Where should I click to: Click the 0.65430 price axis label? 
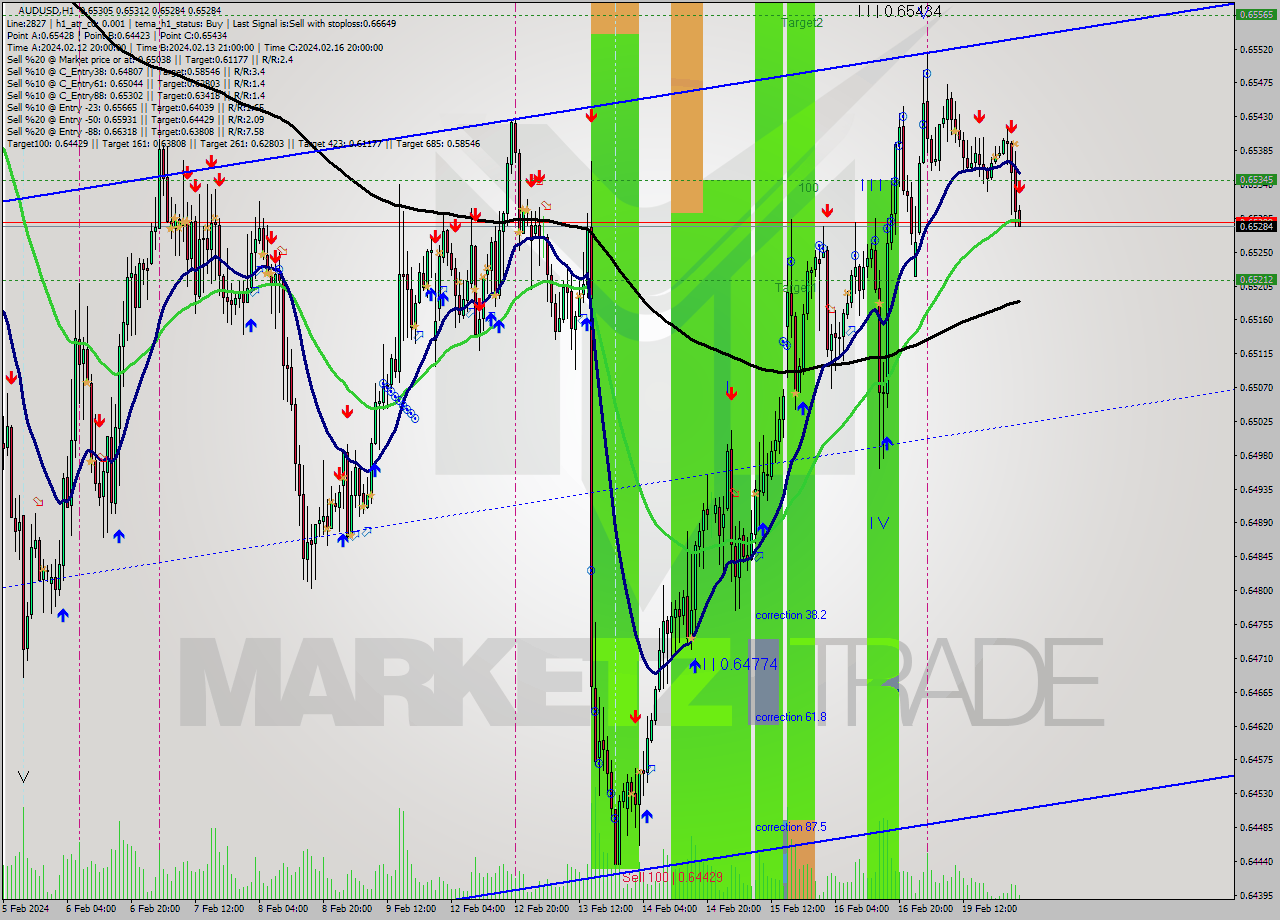point(1257,116)
